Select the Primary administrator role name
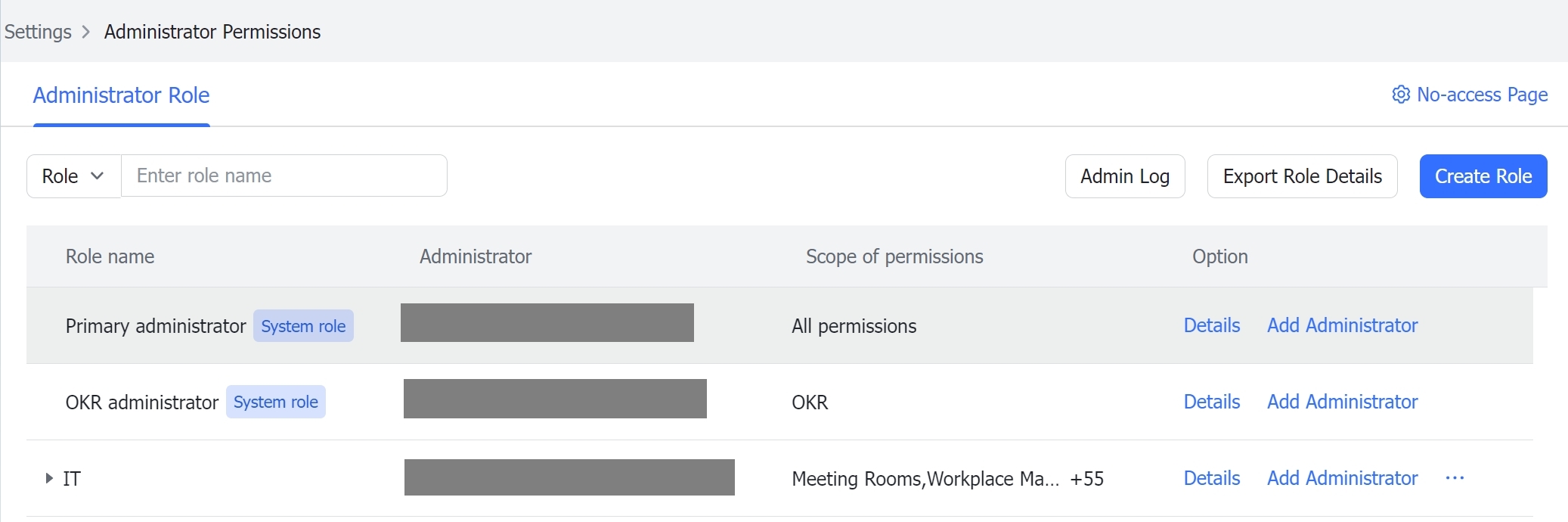The height and width of the screenshot is (522, 1568). coord(156,326)
